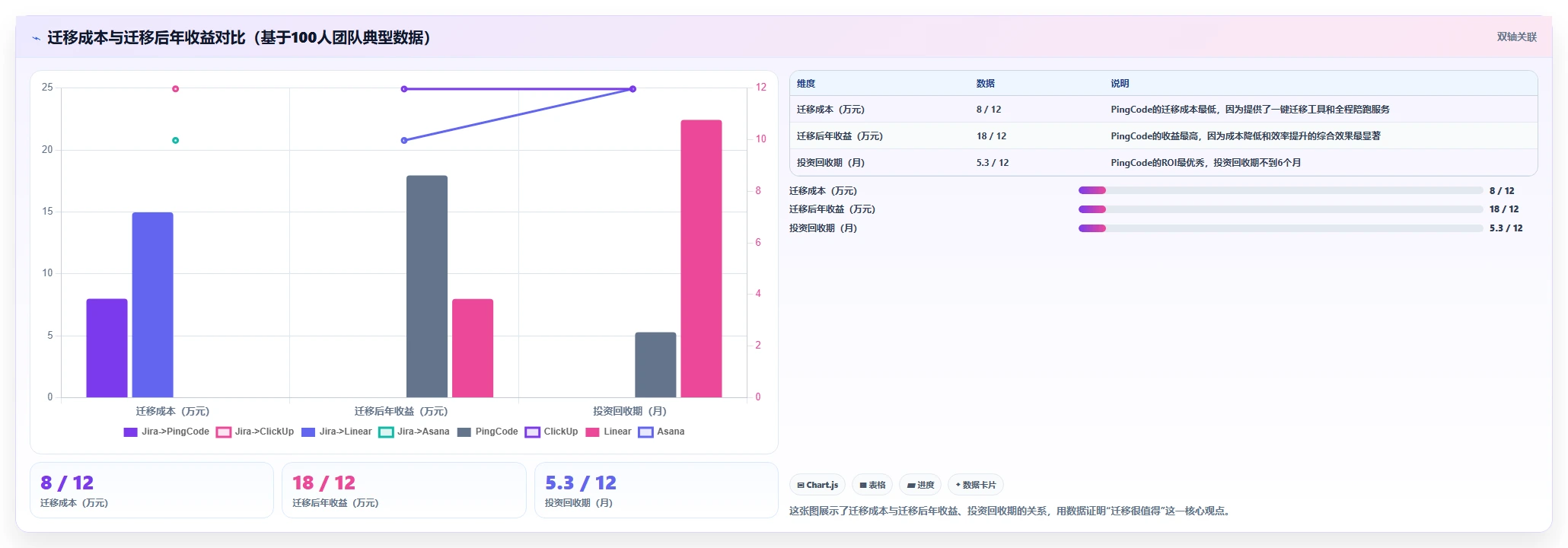Click the Chart.js tag chip

click(817, 485)
